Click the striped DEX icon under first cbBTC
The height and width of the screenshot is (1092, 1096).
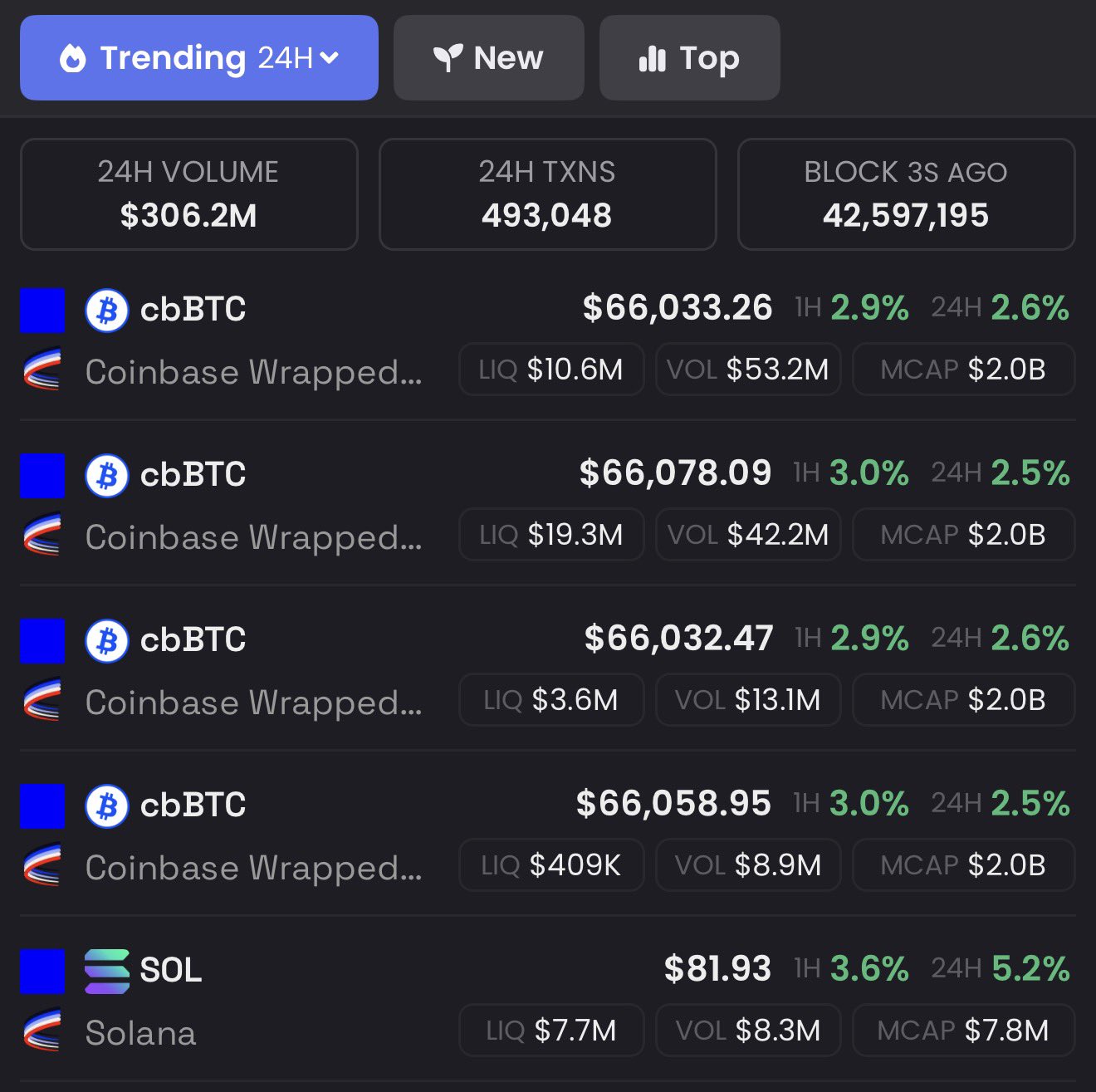coord(42,371)
